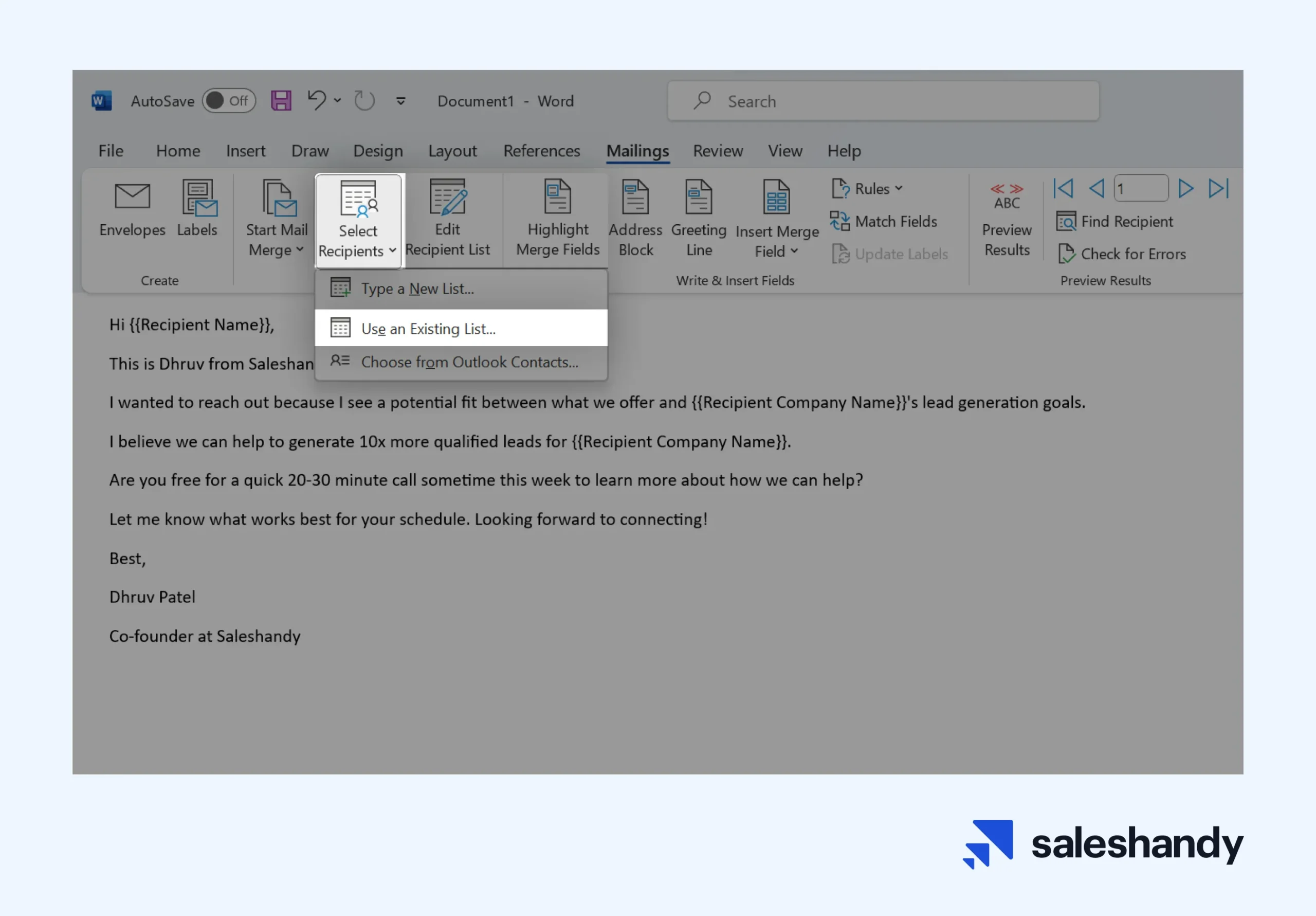Switch to the Insert tab
1316x916 pixels.
click(245, 151)
